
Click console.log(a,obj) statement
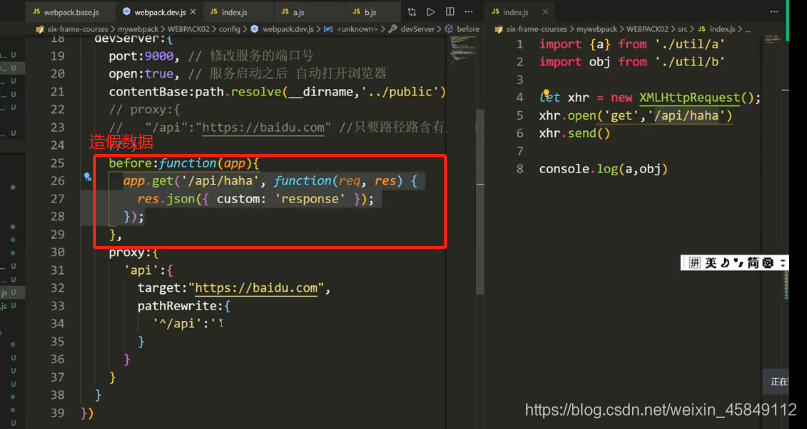(603, 169)
